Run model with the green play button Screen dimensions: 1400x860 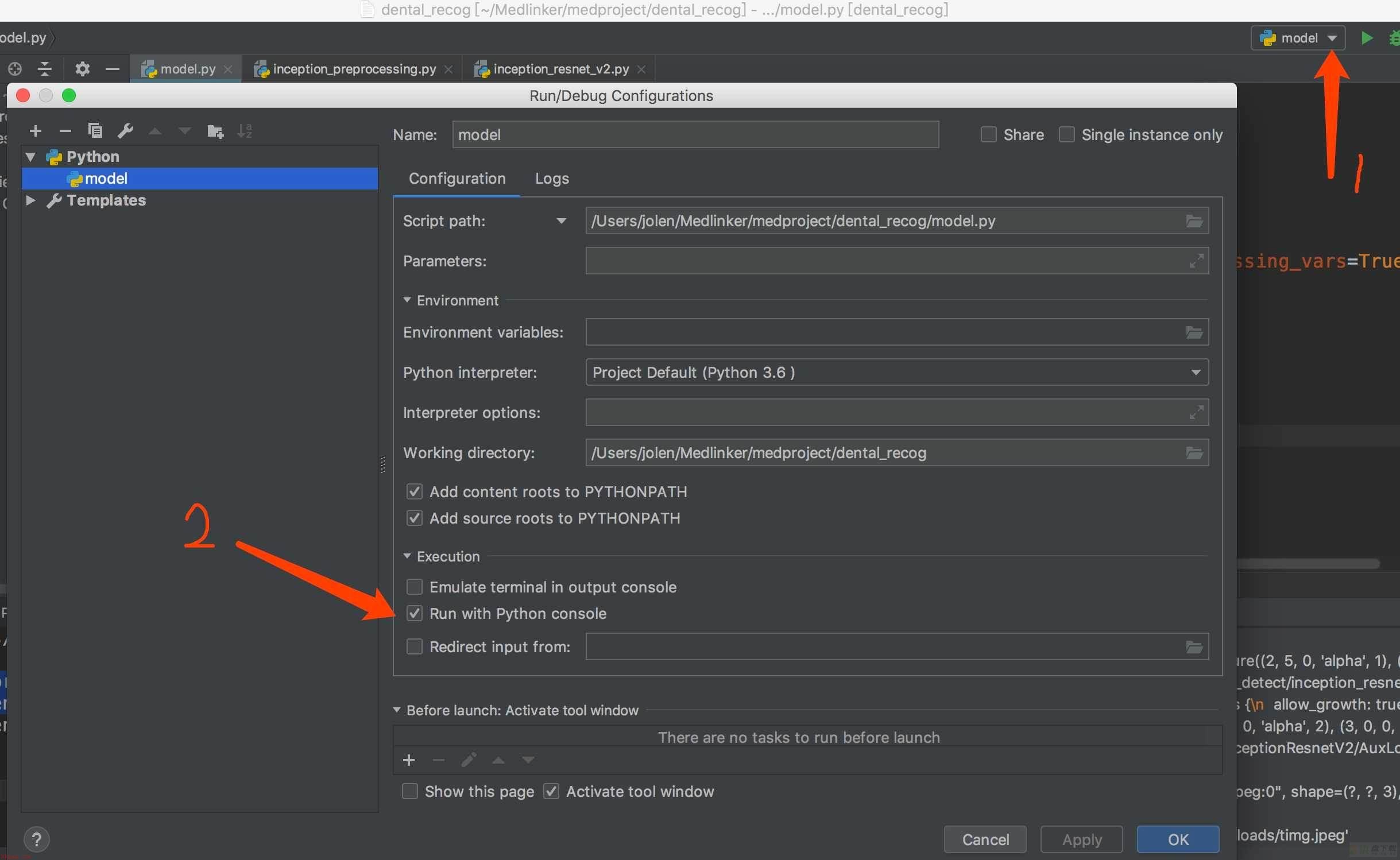coord(1367,38)
